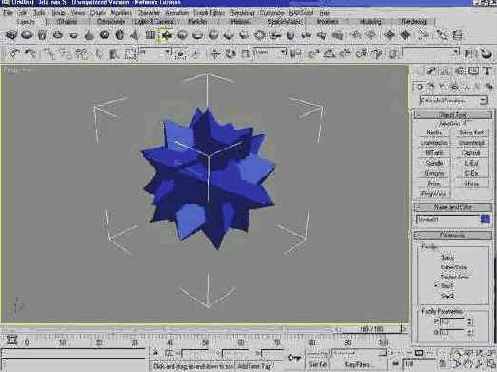Viewport: 497px width, 372px height.
Task: Click the time slider showing 100 / 100
Action: point(372,329)
